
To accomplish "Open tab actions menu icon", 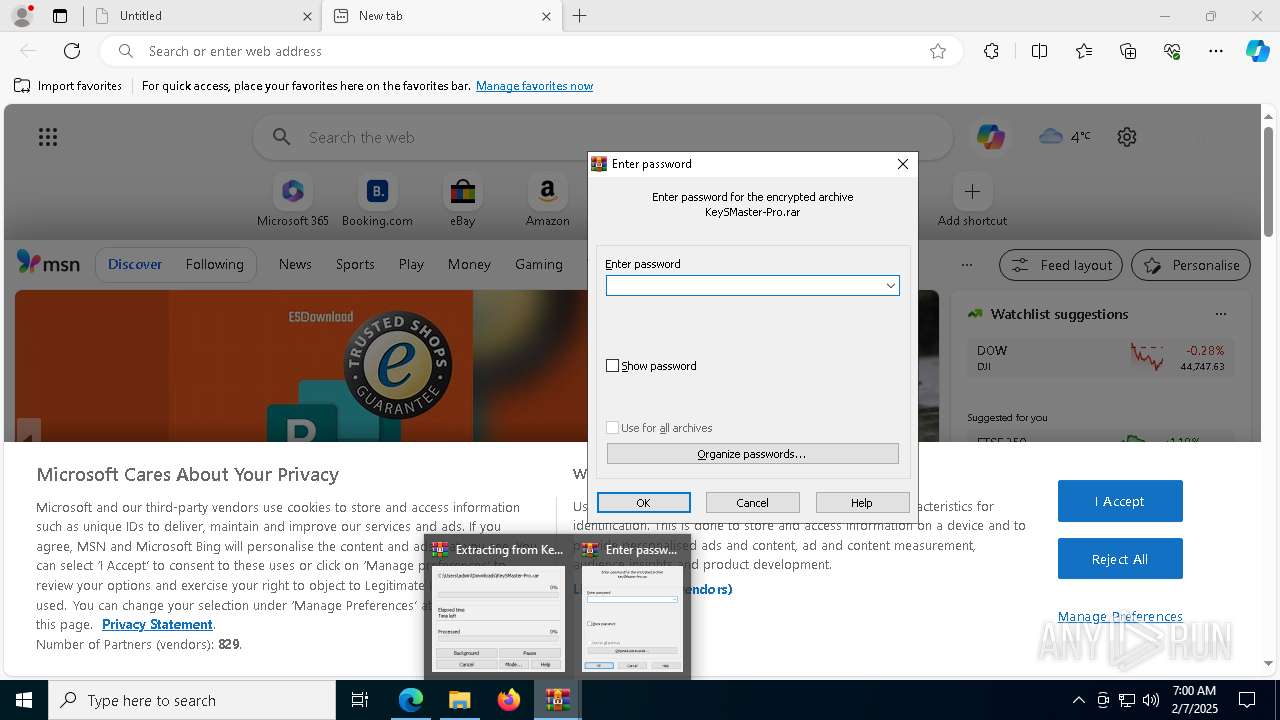I will click(60, 16).
